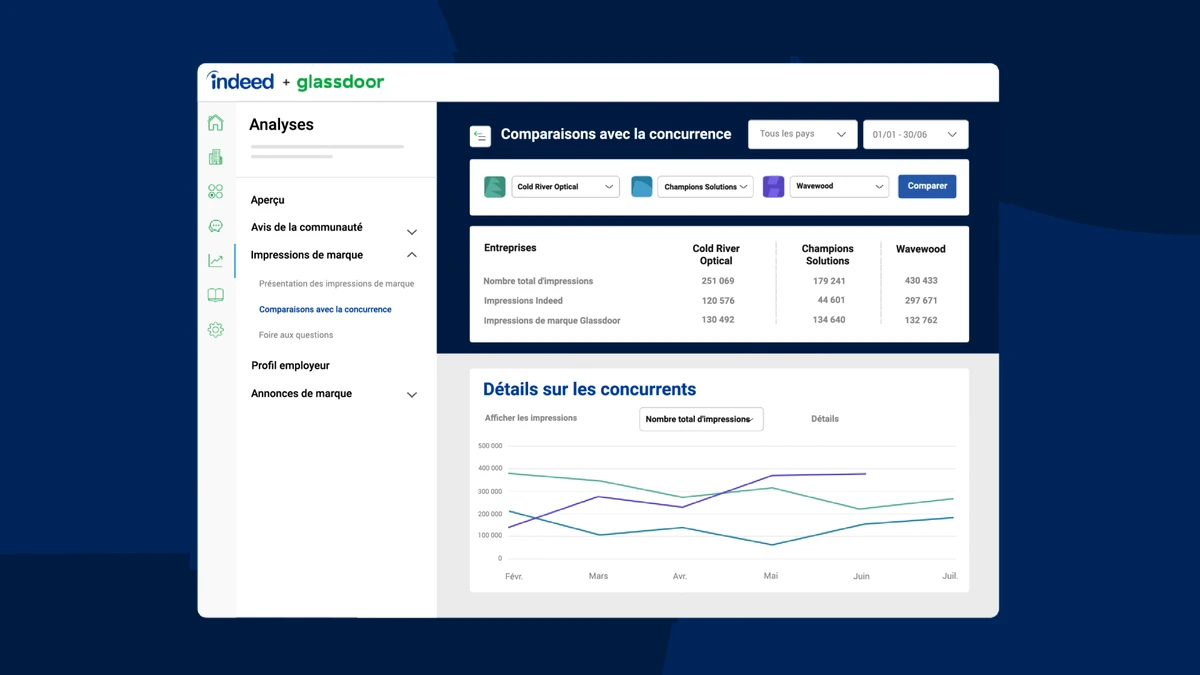Click the value 430 433
The width and height of the screenshot is (1200, 675).
921,281
